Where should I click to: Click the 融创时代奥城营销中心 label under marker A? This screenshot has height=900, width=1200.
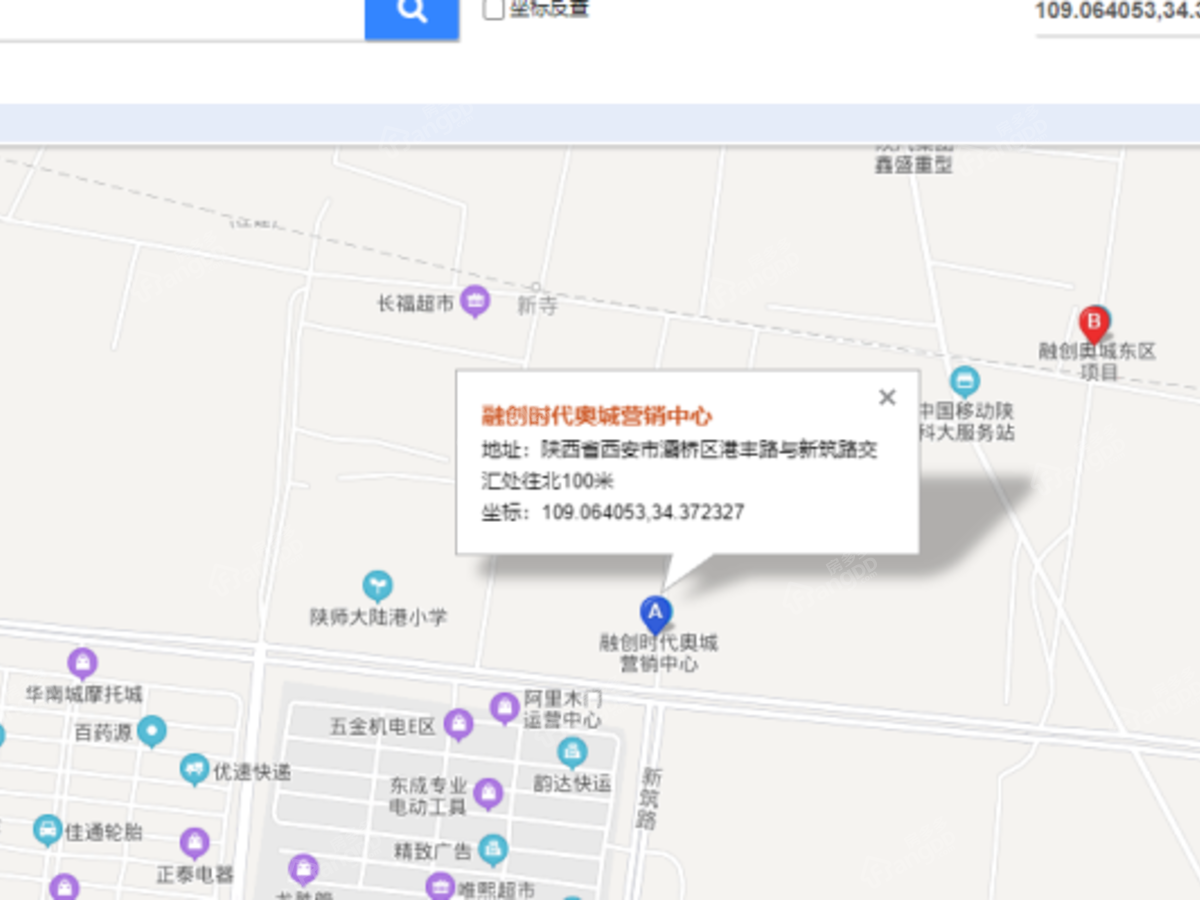point(658,653)
